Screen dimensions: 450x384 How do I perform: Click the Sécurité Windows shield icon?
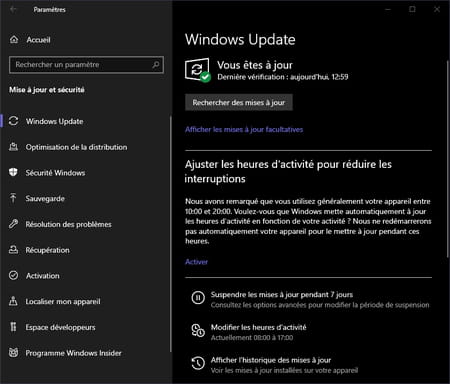click(13, 172)
